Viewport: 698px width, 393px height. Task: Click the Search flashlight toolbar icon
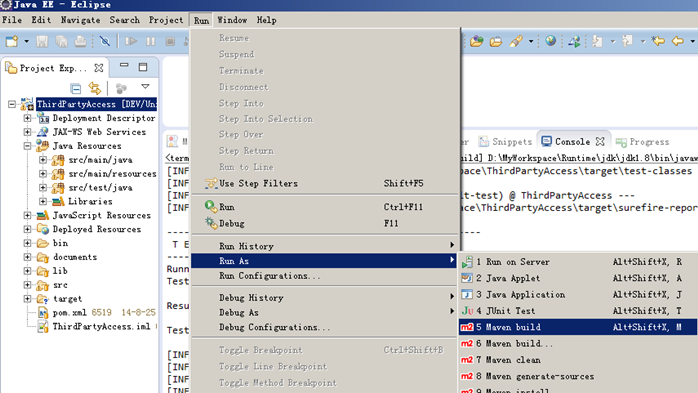click(515, 41)
